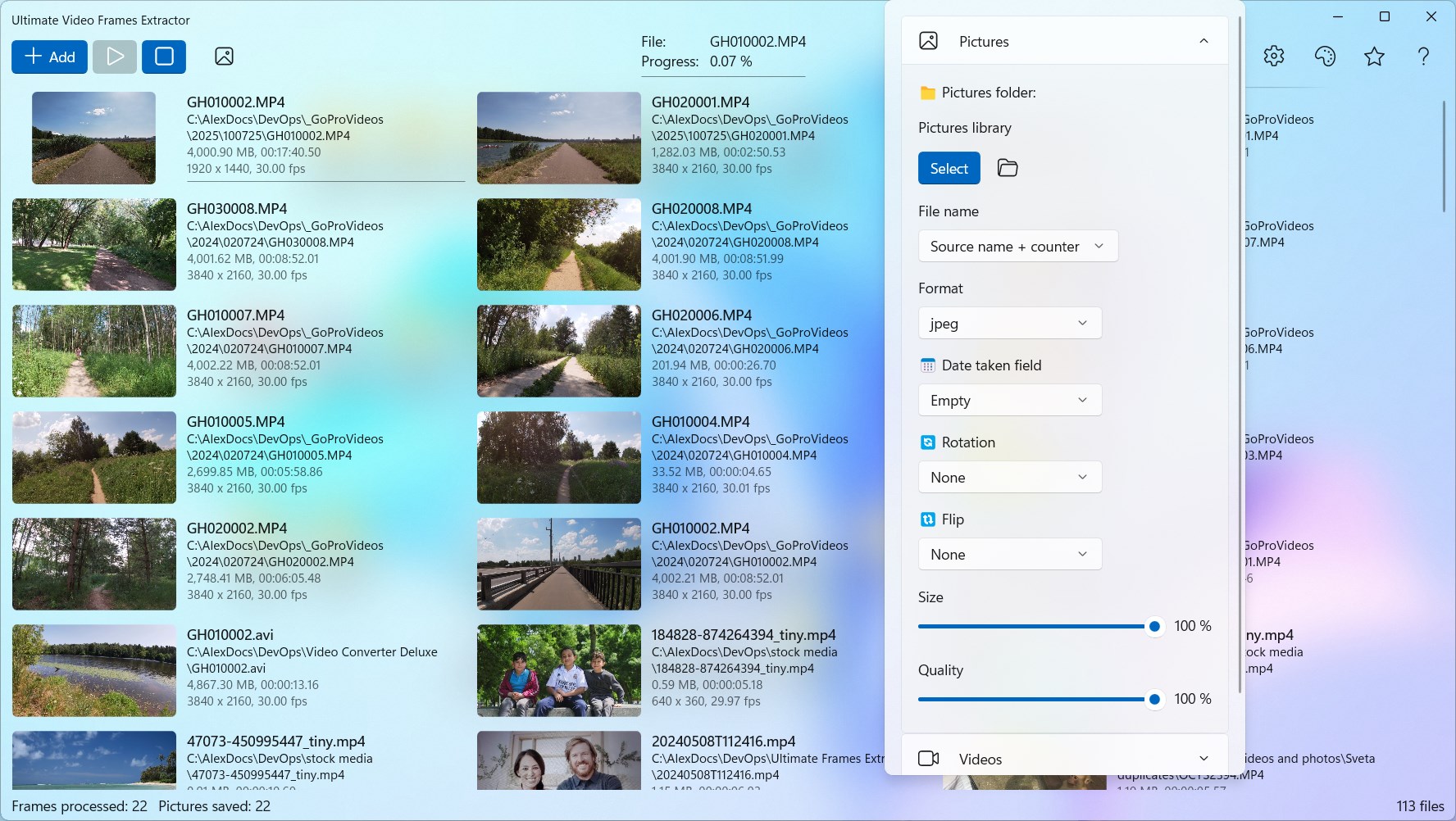Open the Format dropdown showing jpeg
Viewport: 1456px width, 821px height.
point(1009,323)
